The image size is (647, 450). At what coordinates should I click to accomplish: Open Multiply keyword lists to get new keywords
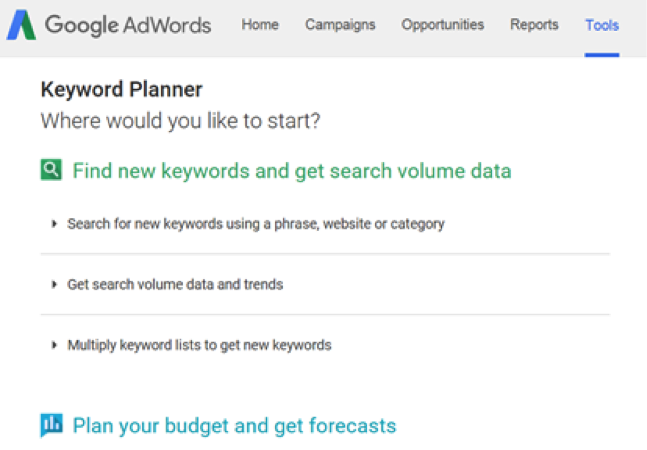point(199,345)
